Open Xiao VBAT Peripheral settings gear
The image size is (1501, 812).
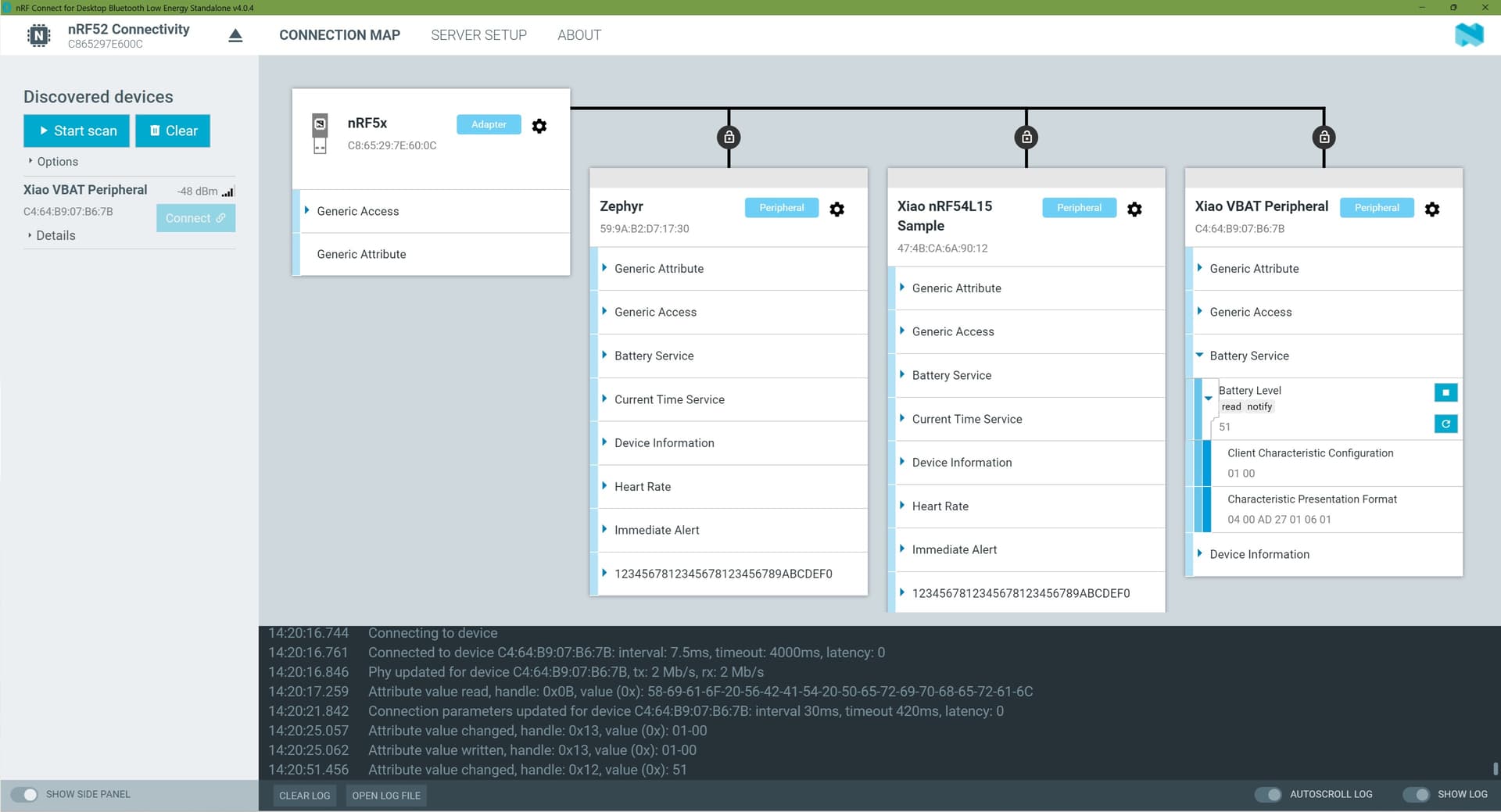pyautogui.click(x=1431, y=209)
